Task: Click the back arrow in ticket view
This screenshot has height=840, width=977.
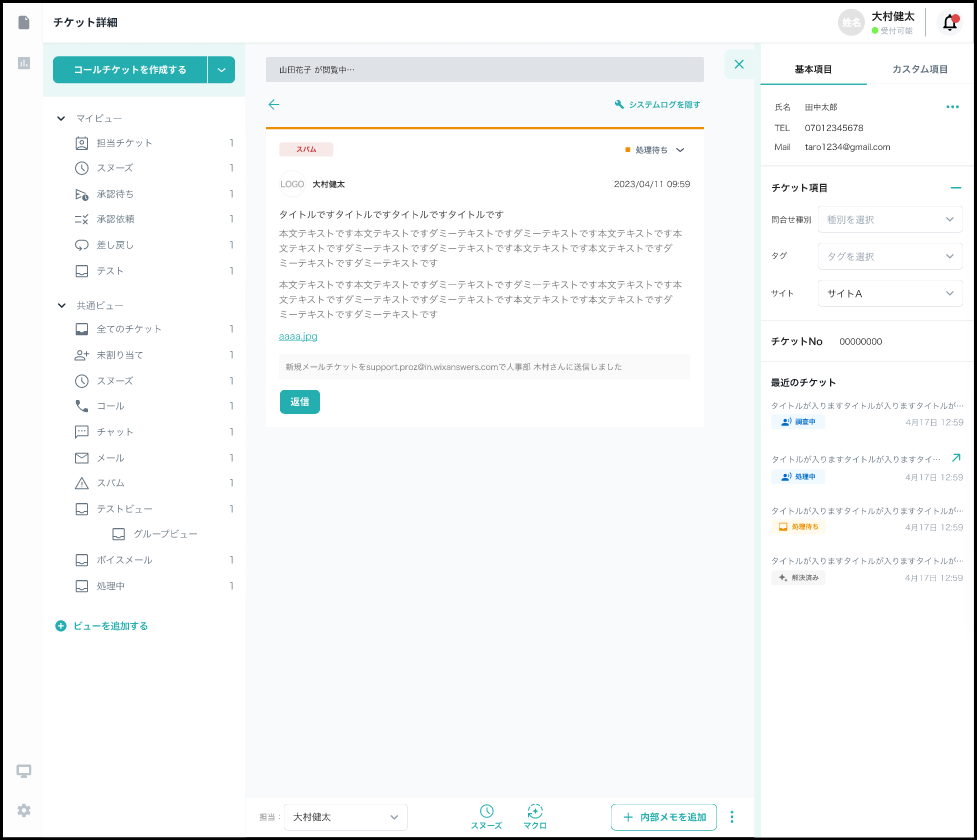Action: pos(274,104)
